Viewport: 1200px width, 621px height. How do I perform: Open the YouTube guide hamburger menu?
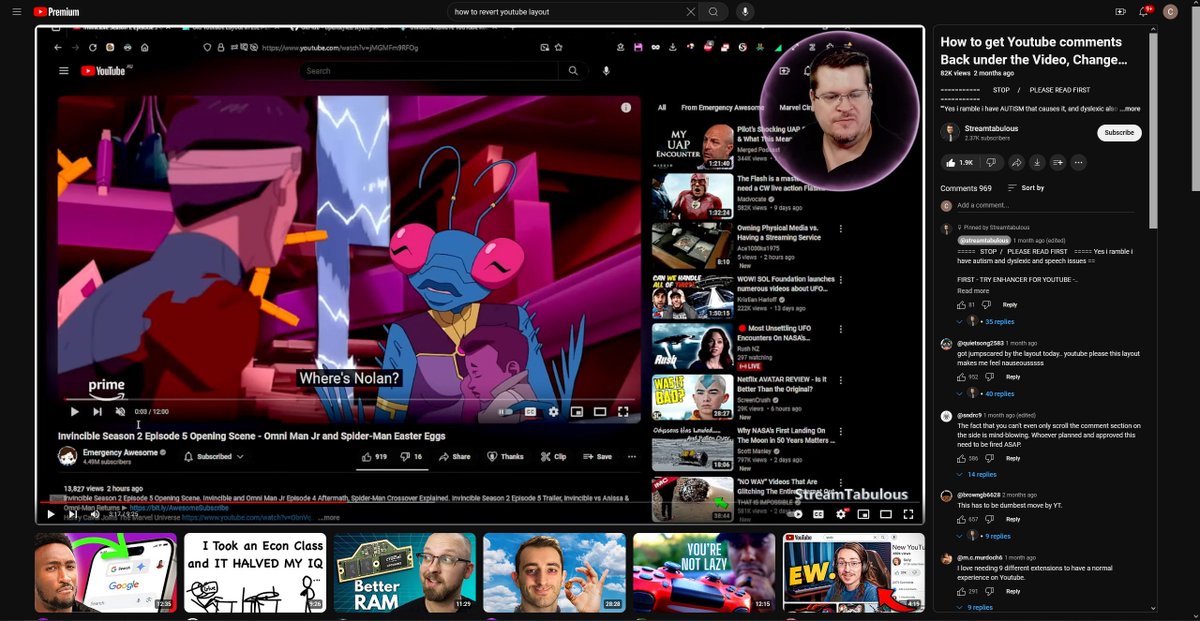pos(16,12)
